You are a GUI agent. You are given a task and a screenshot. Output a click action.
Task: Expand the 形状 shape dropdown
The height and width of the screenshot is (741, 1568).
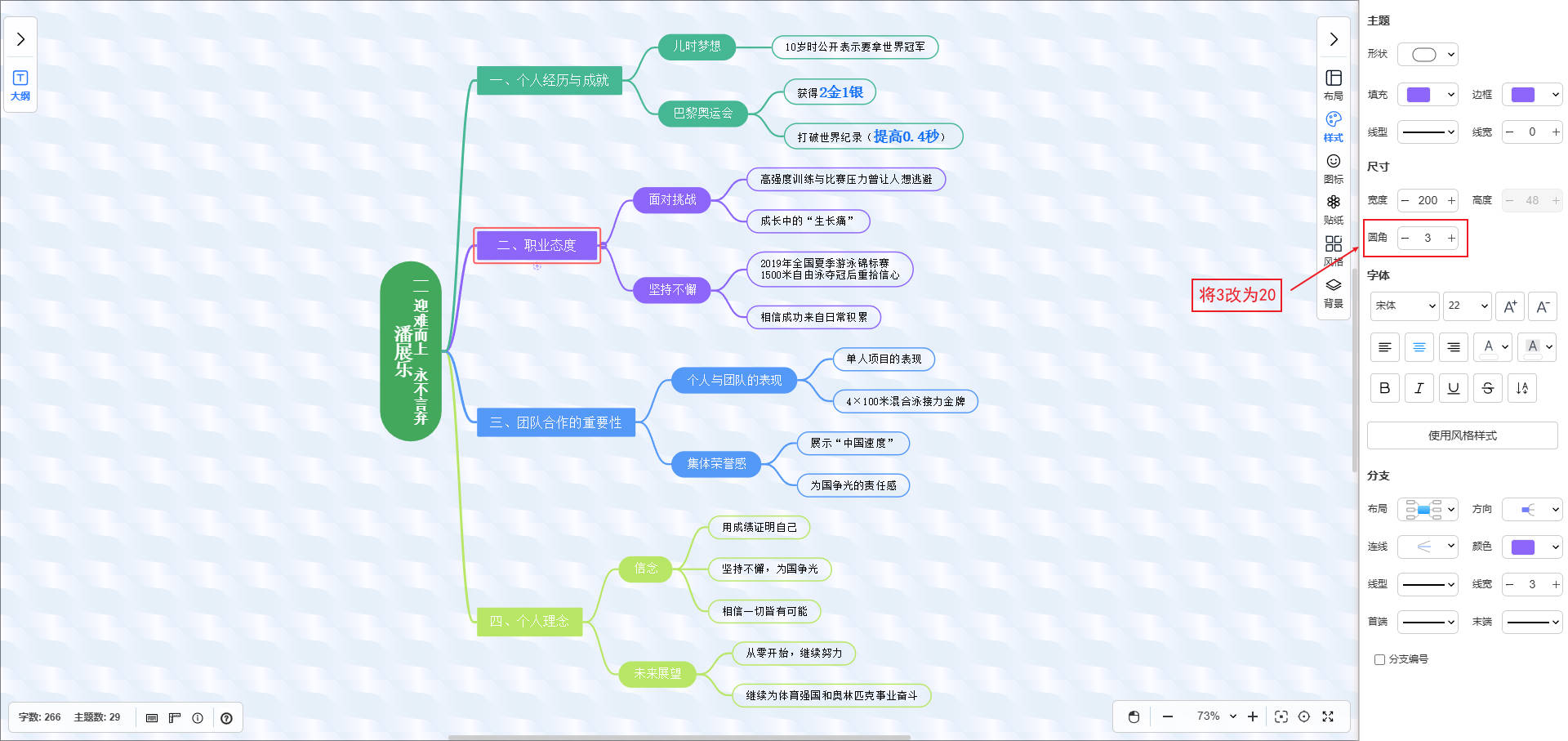point(1428,55)
